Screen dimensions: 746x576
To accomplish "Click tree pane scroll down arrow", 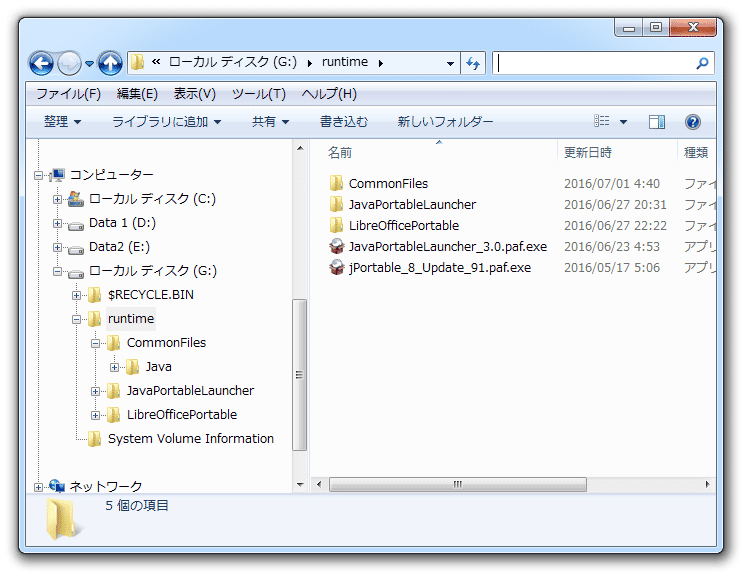I will tap(300, 485).
